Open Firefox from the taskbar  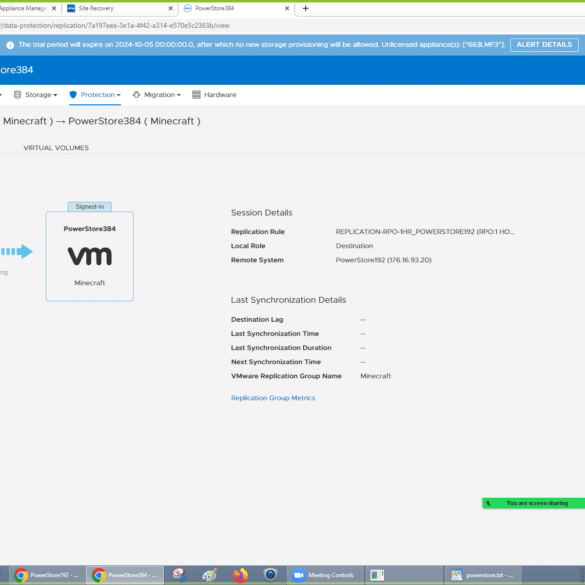click(240, 575)
